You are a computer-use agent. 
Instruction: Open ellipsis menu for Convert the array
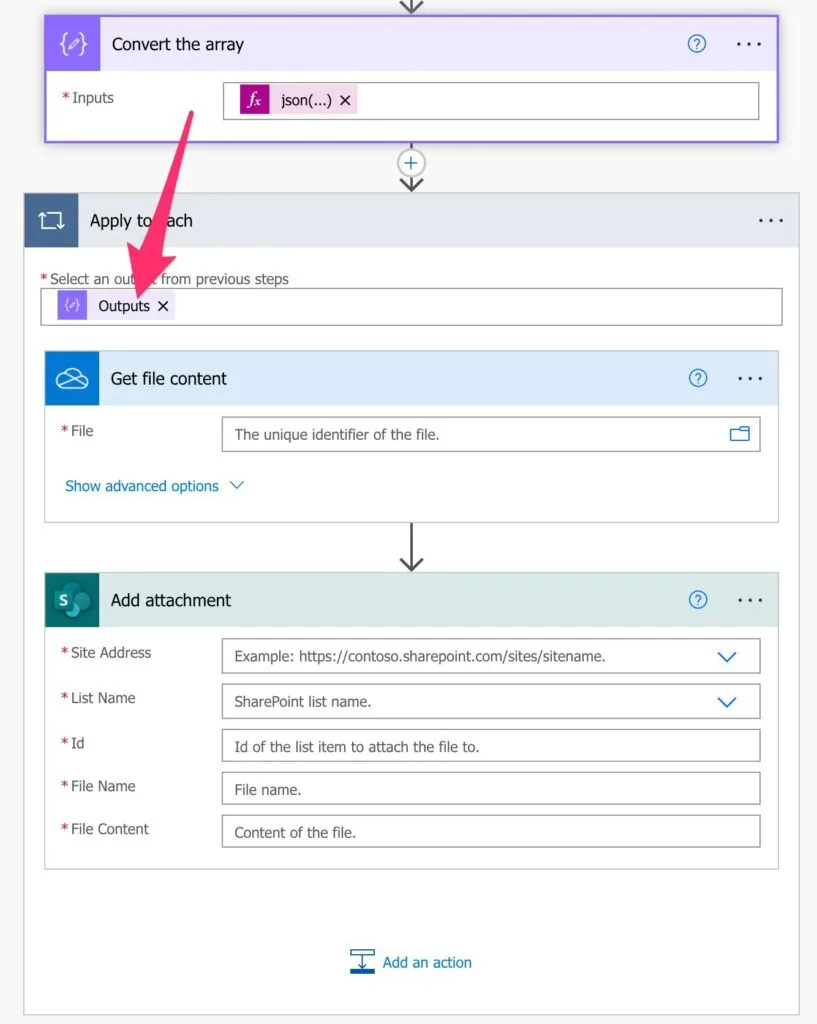pyautogui.click(x=749, y=44)
